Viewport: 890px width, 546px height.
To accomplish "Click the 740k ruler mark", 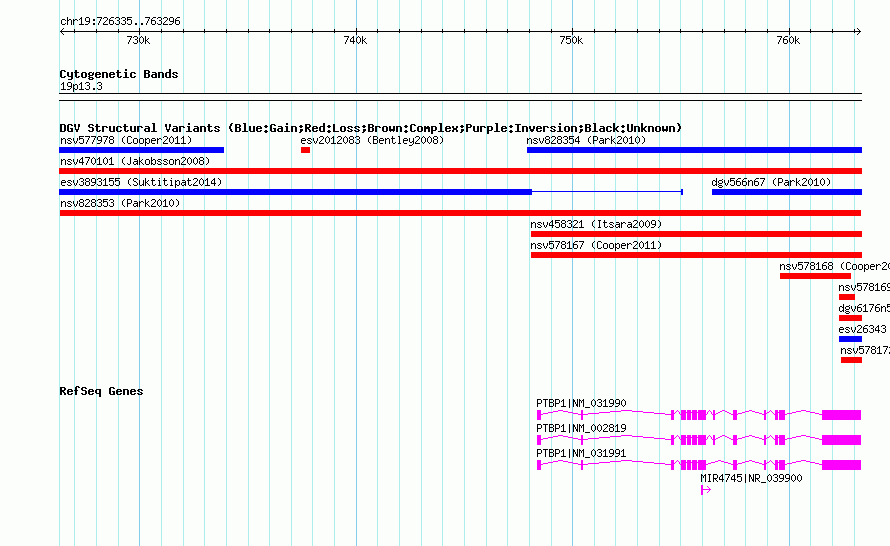I will click(355, 40).
